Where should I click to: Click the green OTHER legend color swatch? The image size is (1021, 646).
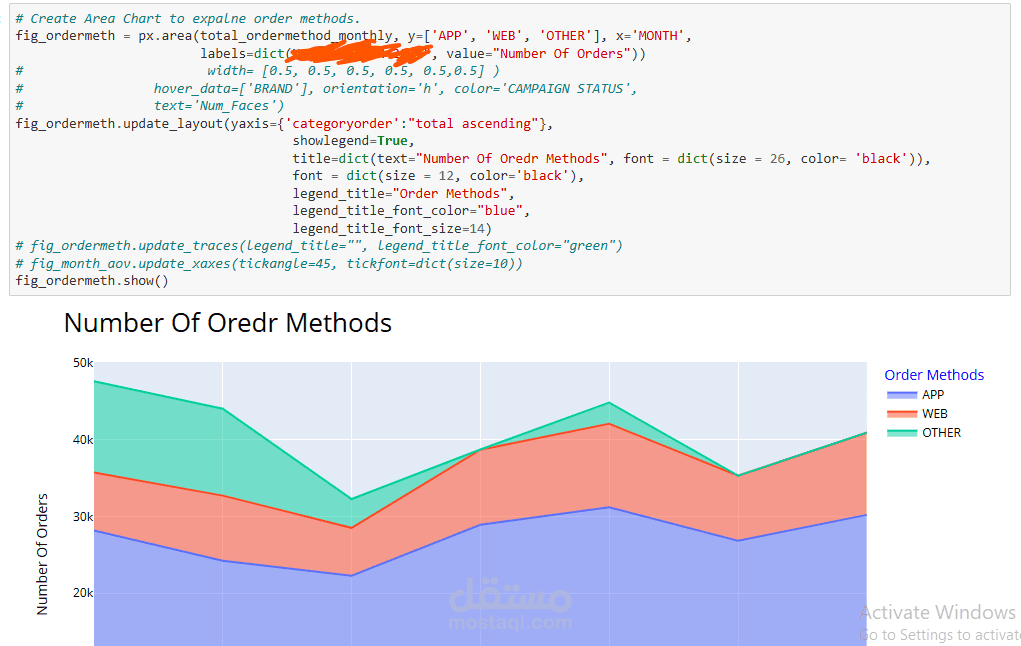coord(904,432)
